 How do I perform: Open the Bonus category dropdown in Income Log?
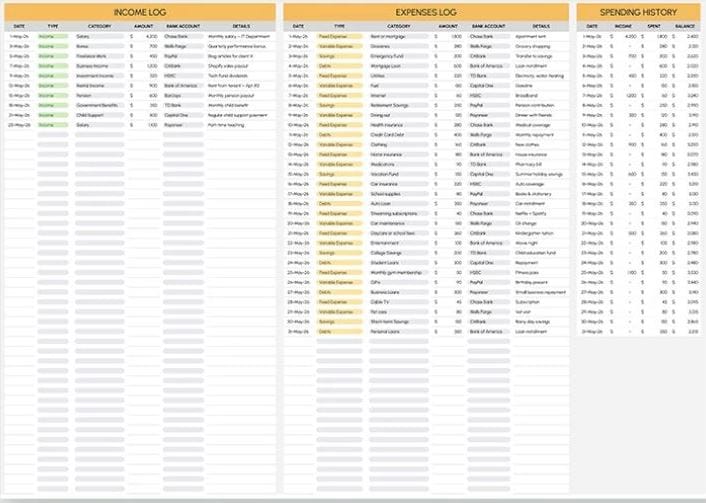100,46
